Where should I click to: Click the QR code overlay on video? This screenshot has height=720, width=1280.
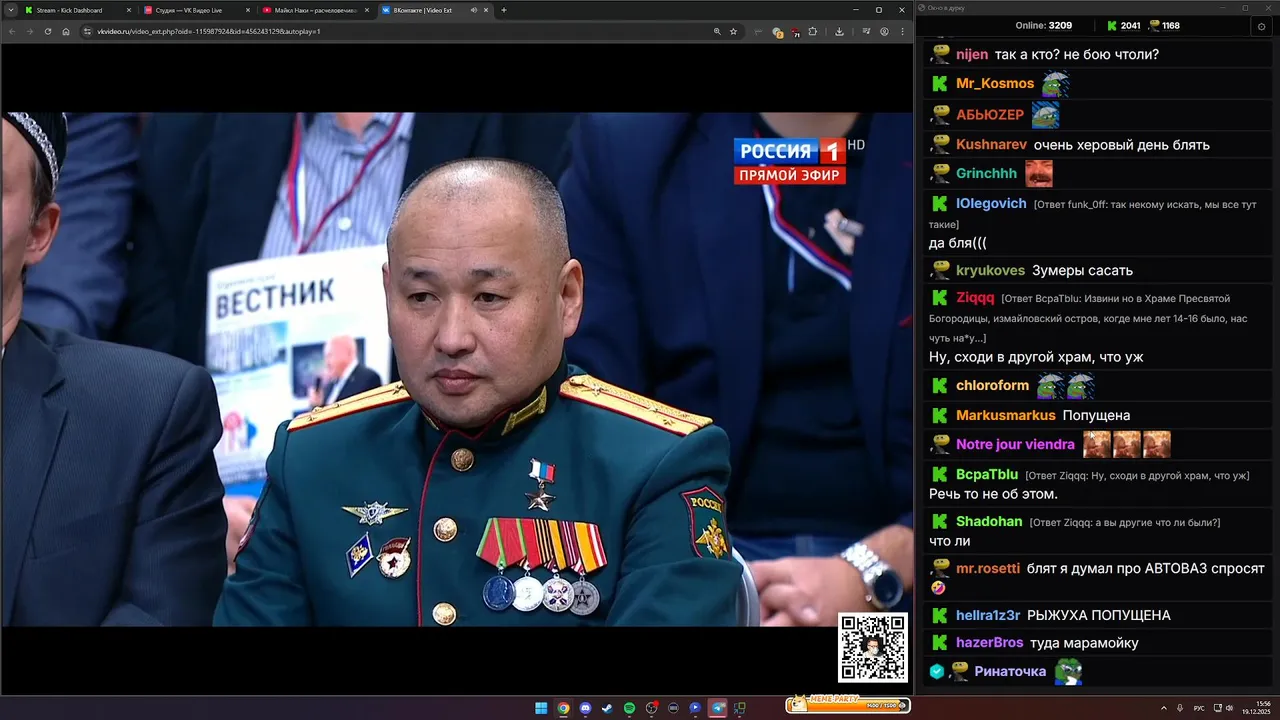873,648
